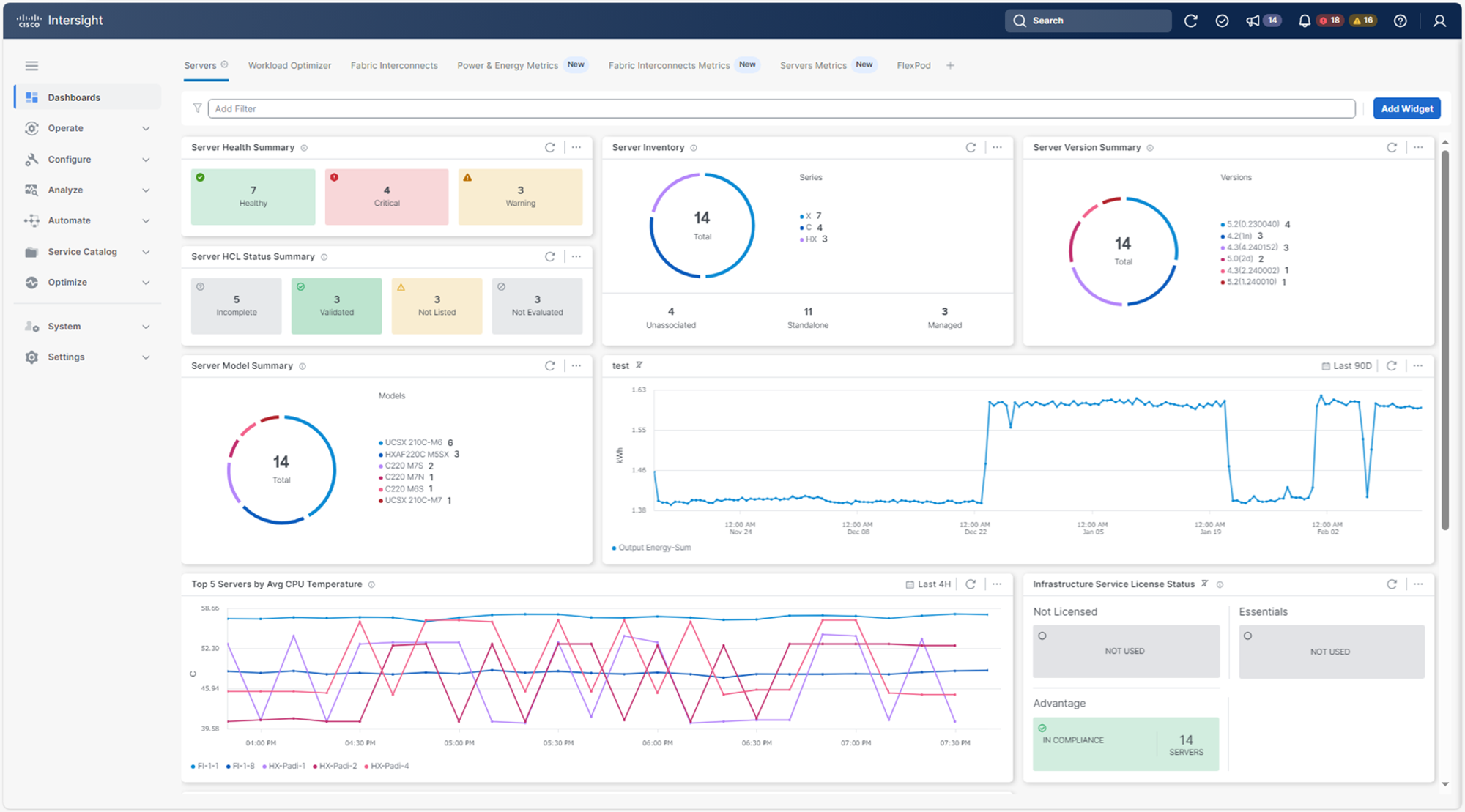Click the 4 Critical servers tile
Screen dimensions: 1465x812
pos(387,196)
